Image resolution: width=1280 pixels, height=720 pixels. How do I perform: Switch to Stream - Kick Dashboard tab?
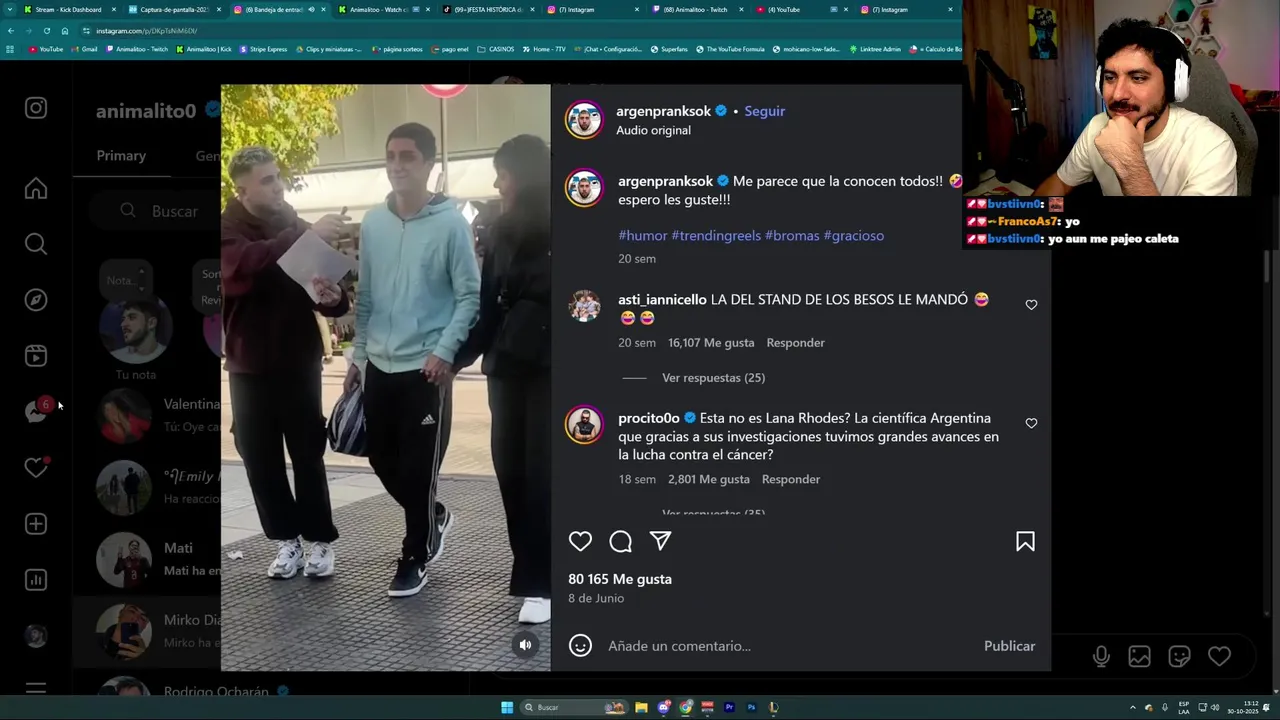[x=68, y=10]
